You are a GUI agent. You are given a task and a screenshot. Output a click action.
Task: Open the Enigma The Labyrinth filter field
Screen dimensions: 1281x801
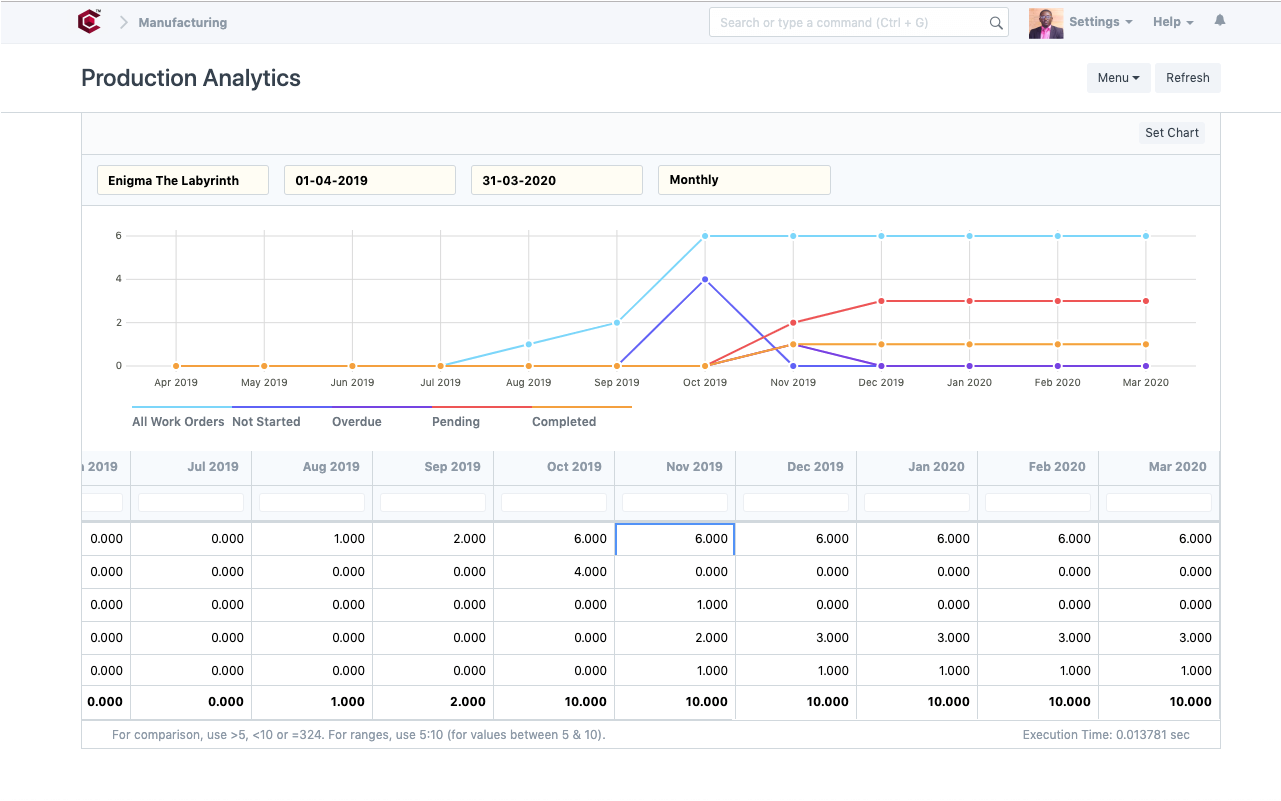(182, 180)
